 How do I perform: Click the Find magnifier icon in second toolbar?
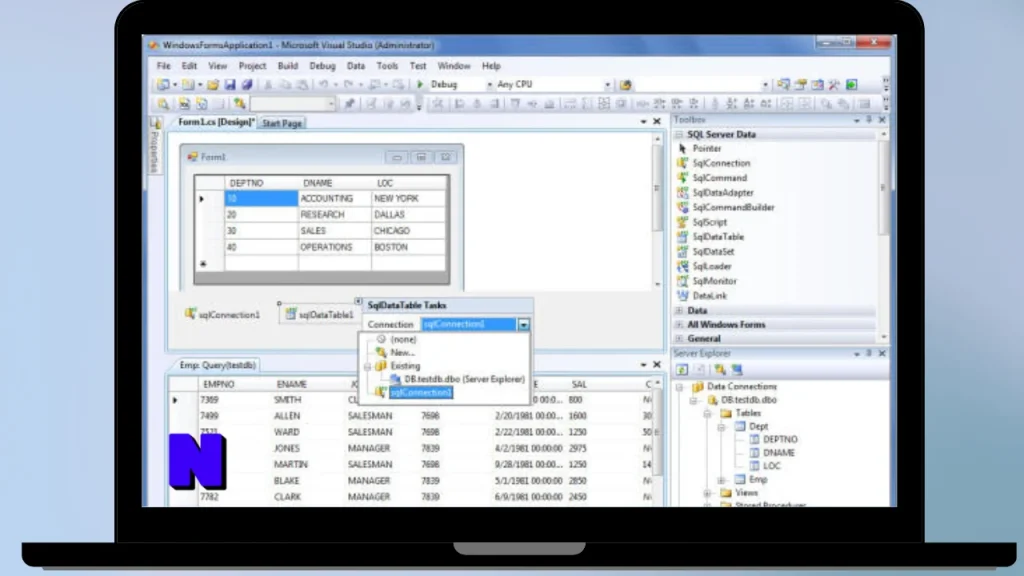[x=163, y=104]
